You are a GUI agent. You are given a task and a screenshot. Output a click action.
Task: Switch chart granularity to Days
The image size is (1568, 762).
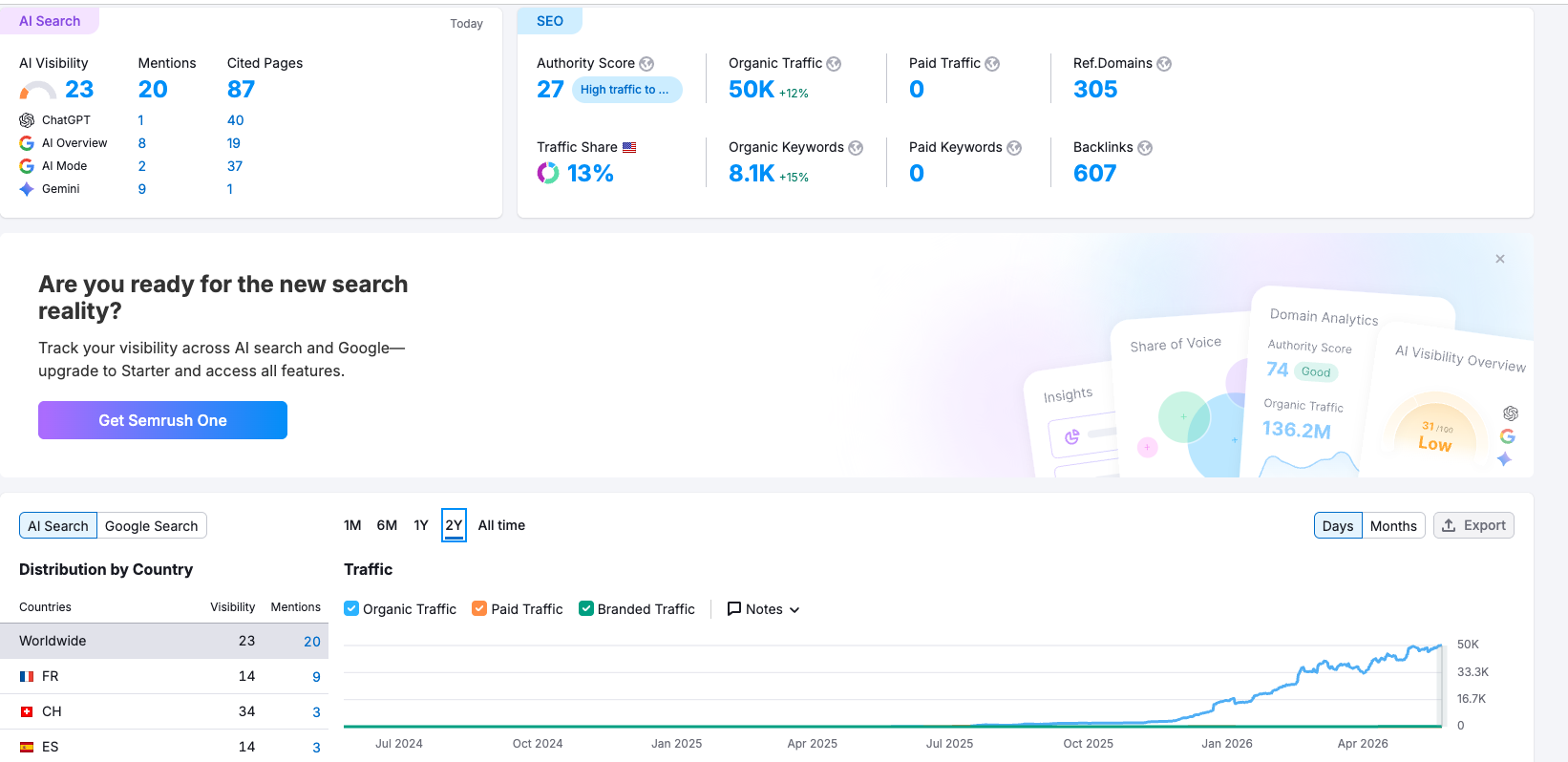(1338, 525)
